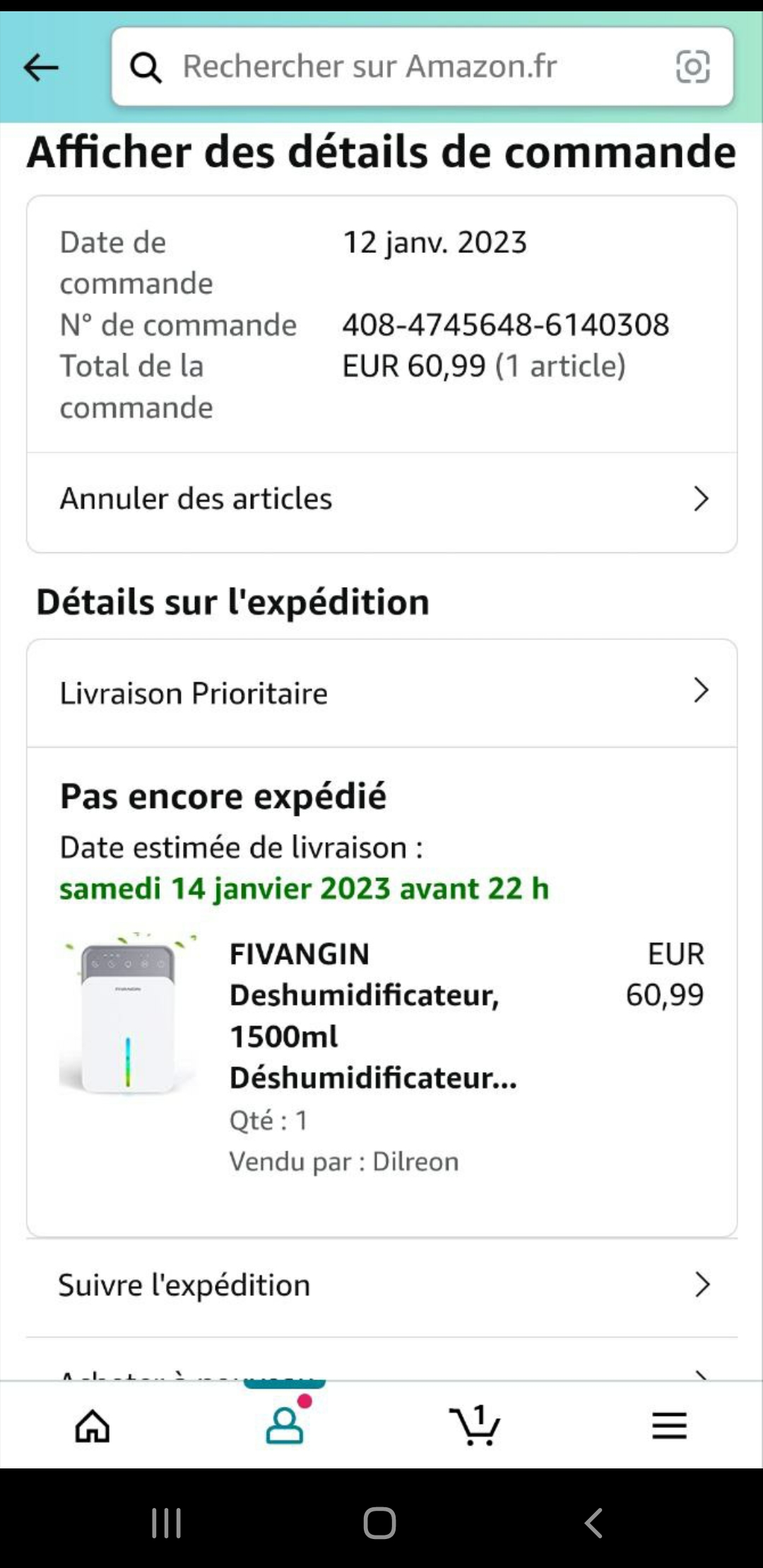Image resolution: width=763 pixels, height=1568 pixels.
Task: Open the hamburger menu
Action: pos(669,1425)
